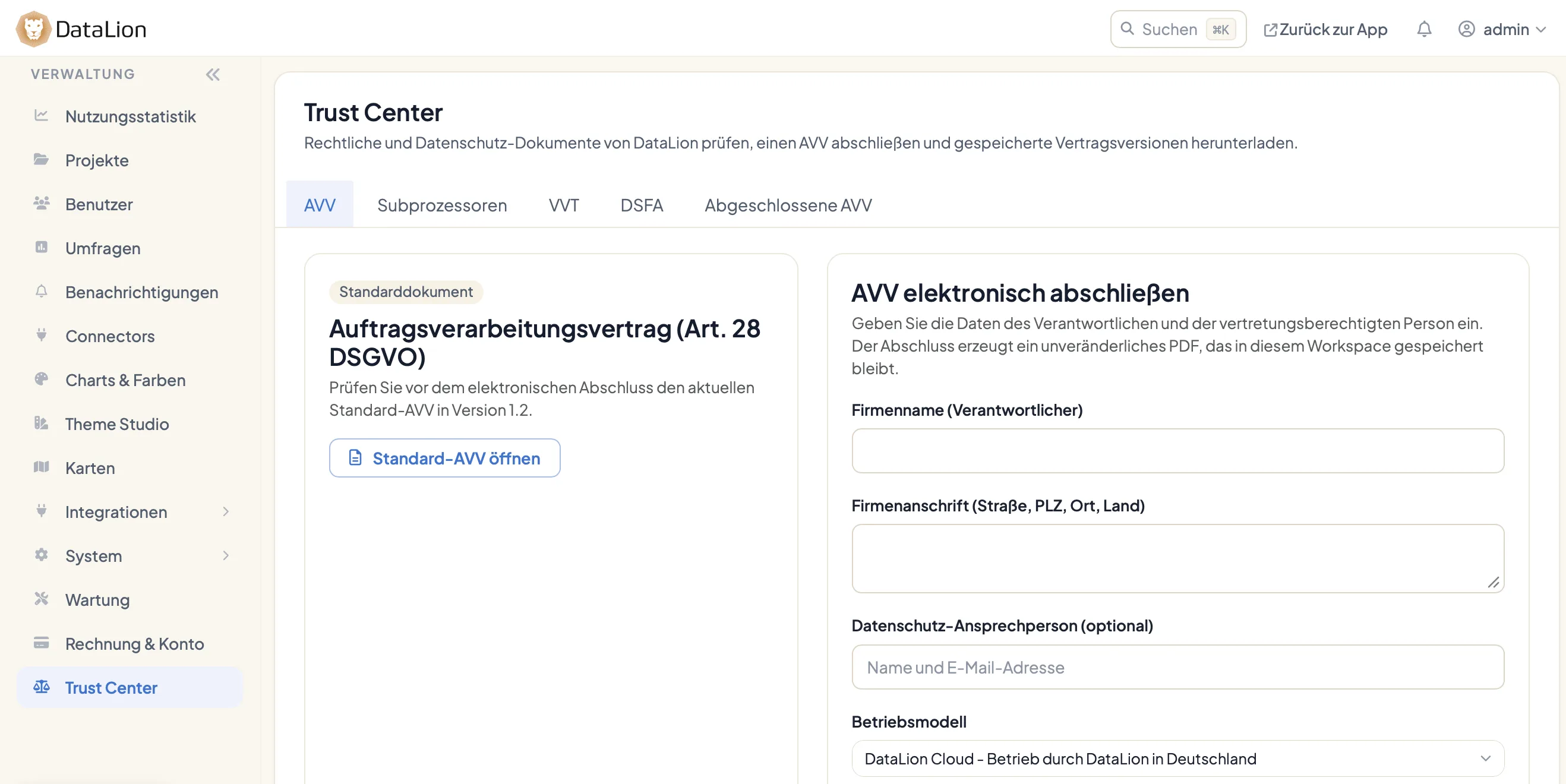Click the Trust Center page heading
The image size is (1566, 784).
point(373,112)
